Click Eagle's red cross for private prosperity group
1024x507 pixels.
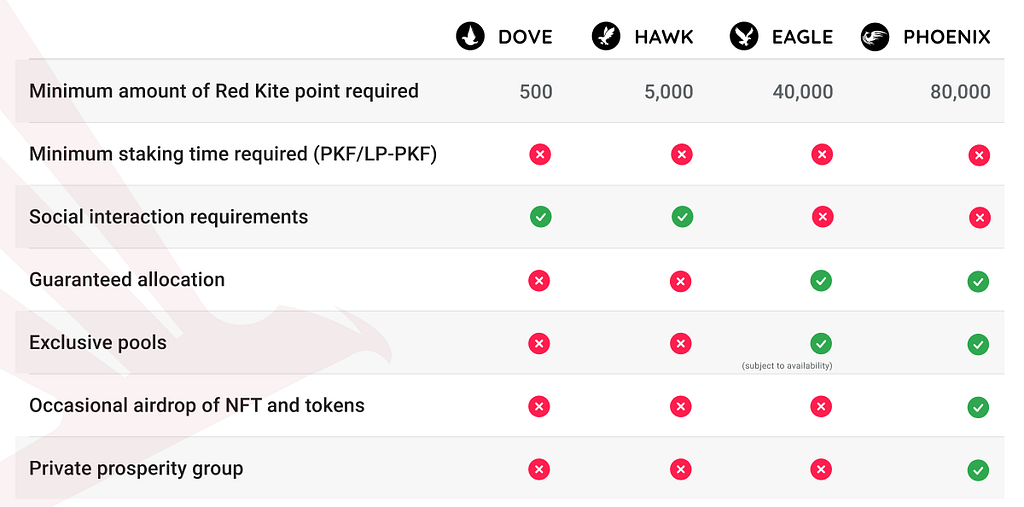(821, 469)
